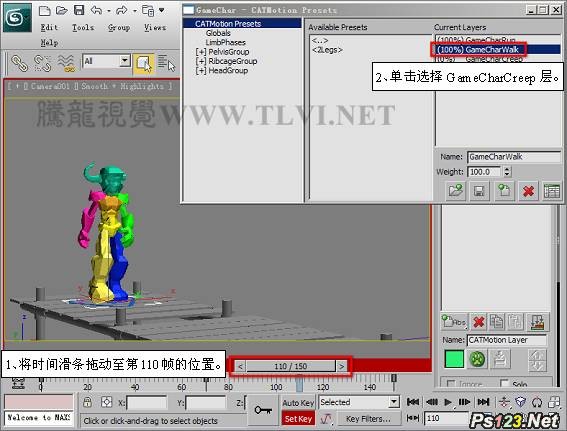Click the red X Delete layer in command panel
567x431 pixels.
(x=479, y=321)
